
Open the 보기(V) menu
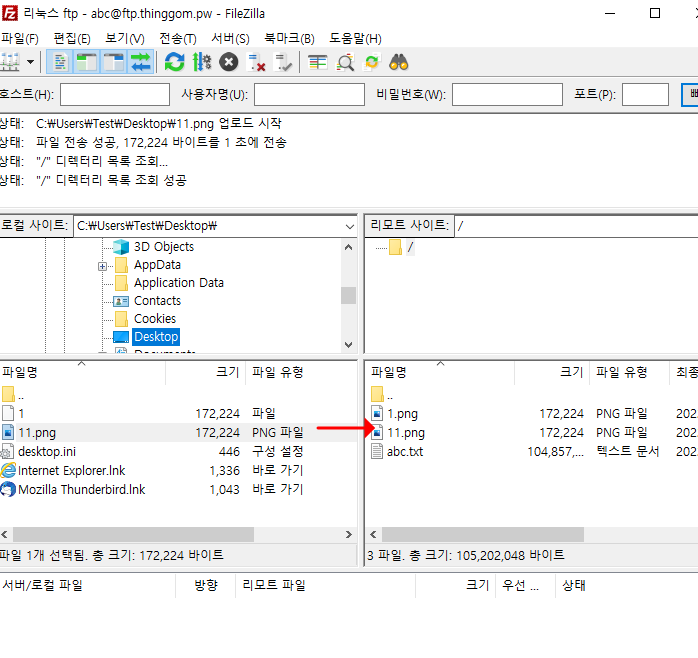(125, 39)
